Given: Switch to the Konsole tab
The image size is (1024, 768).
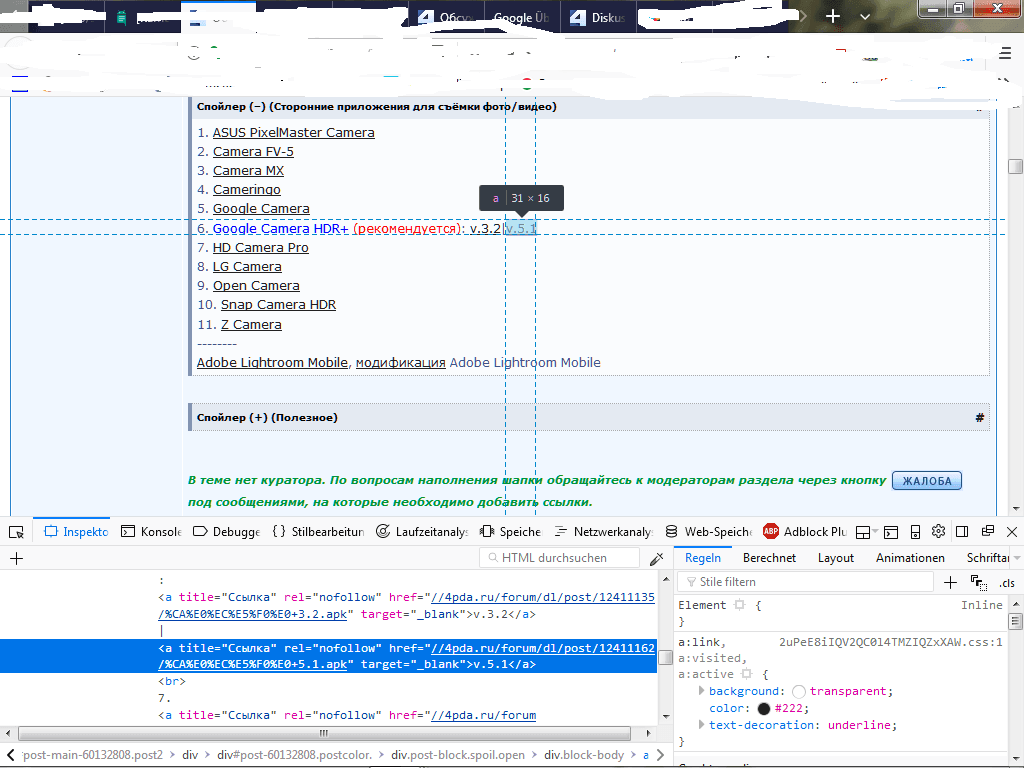Looking at the screenshot, I should coord(152,532).
